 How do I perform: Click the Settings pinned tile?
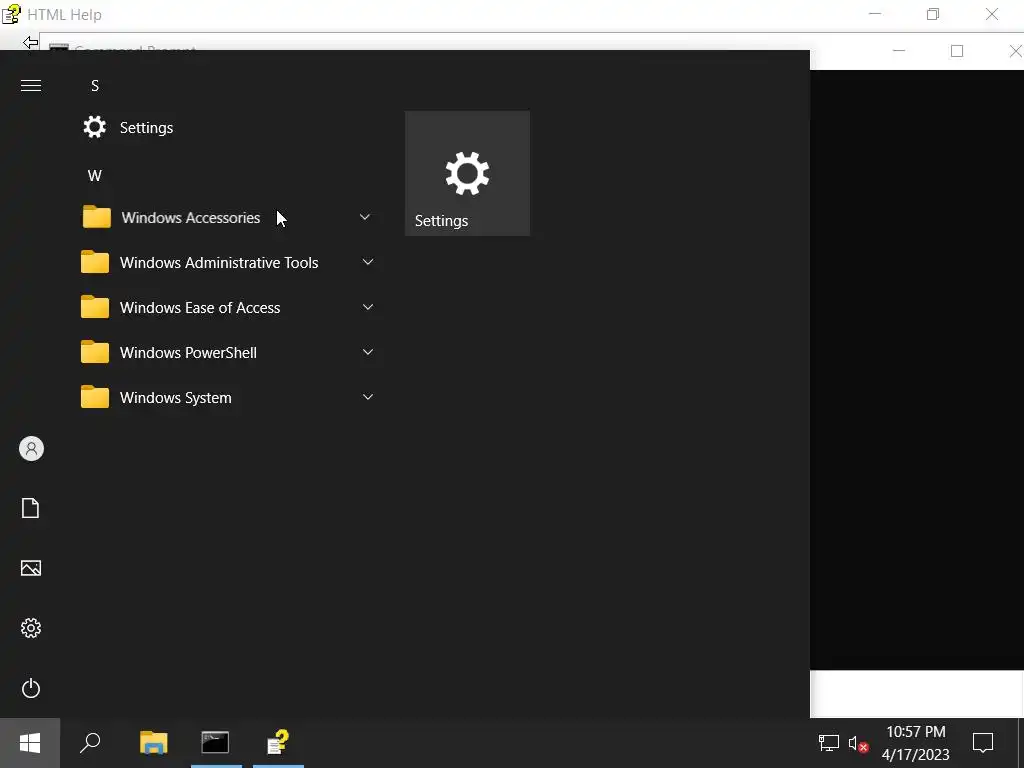click(467, 173)
